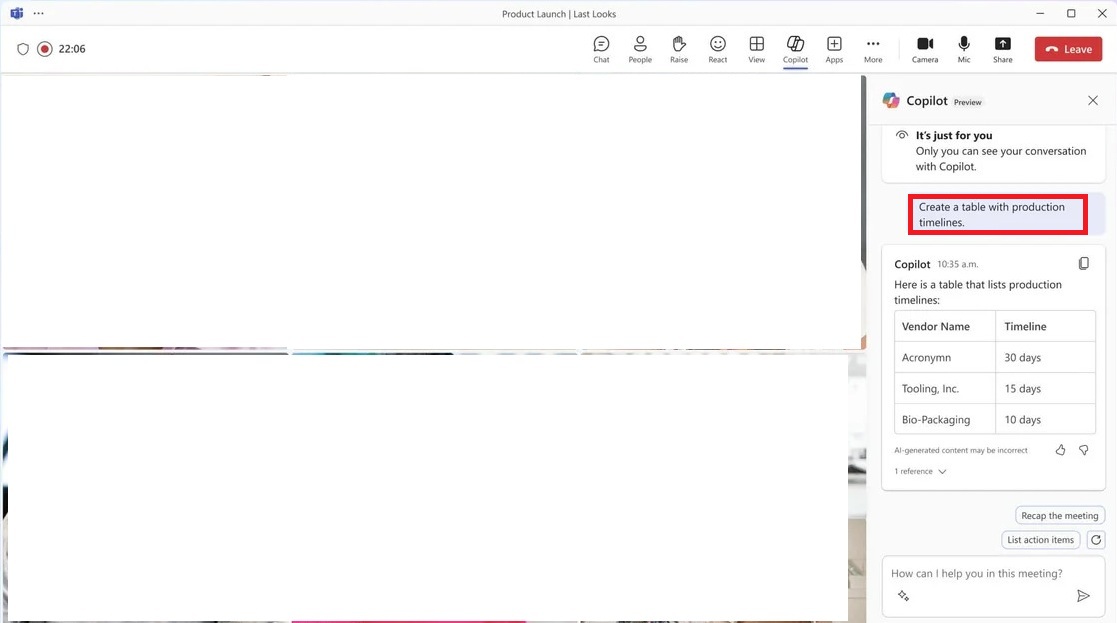Click the Microsoft Teams logo icon

[x=17, y=14]
